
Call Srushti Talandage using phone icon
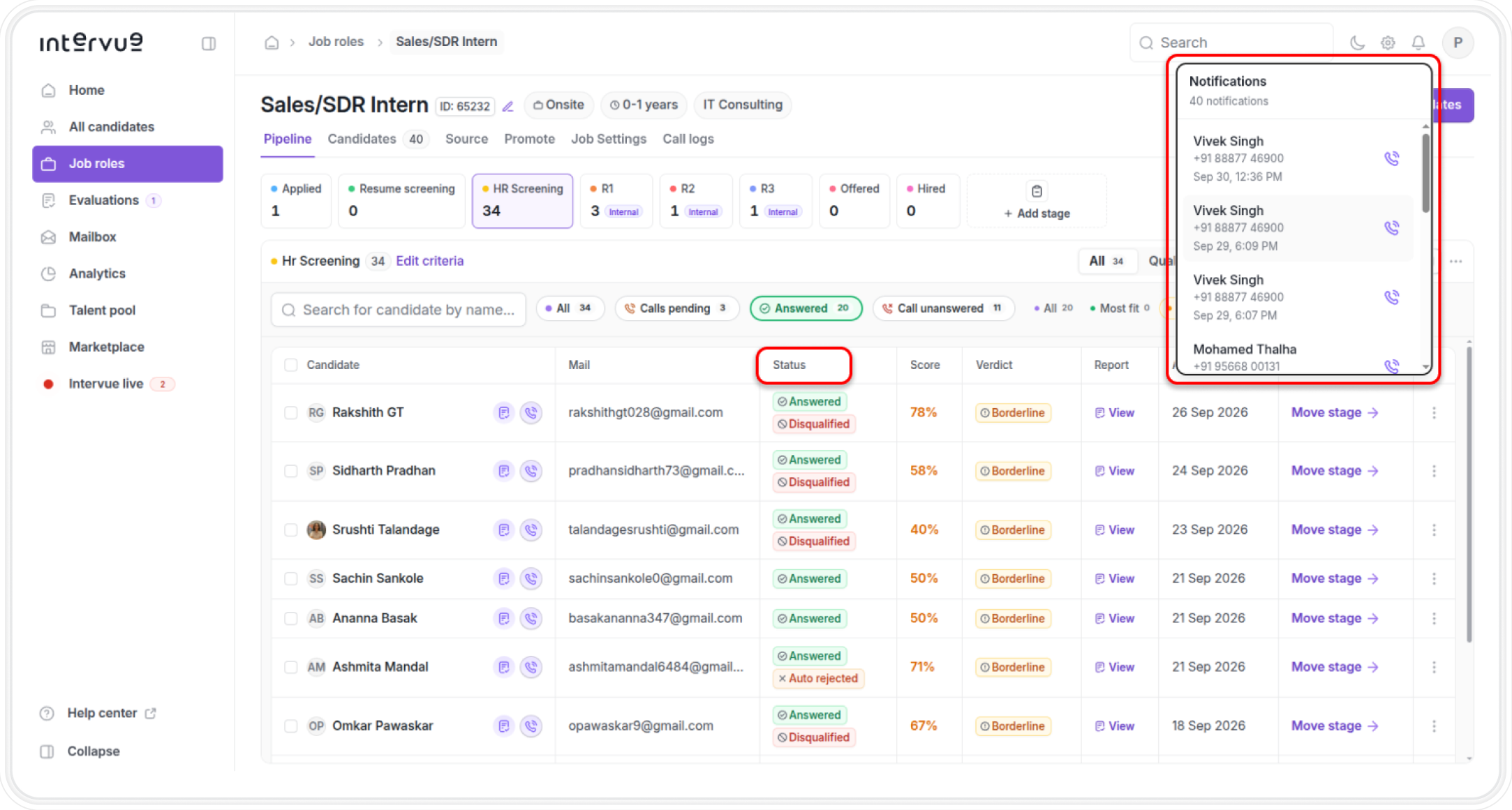point(531,530)
